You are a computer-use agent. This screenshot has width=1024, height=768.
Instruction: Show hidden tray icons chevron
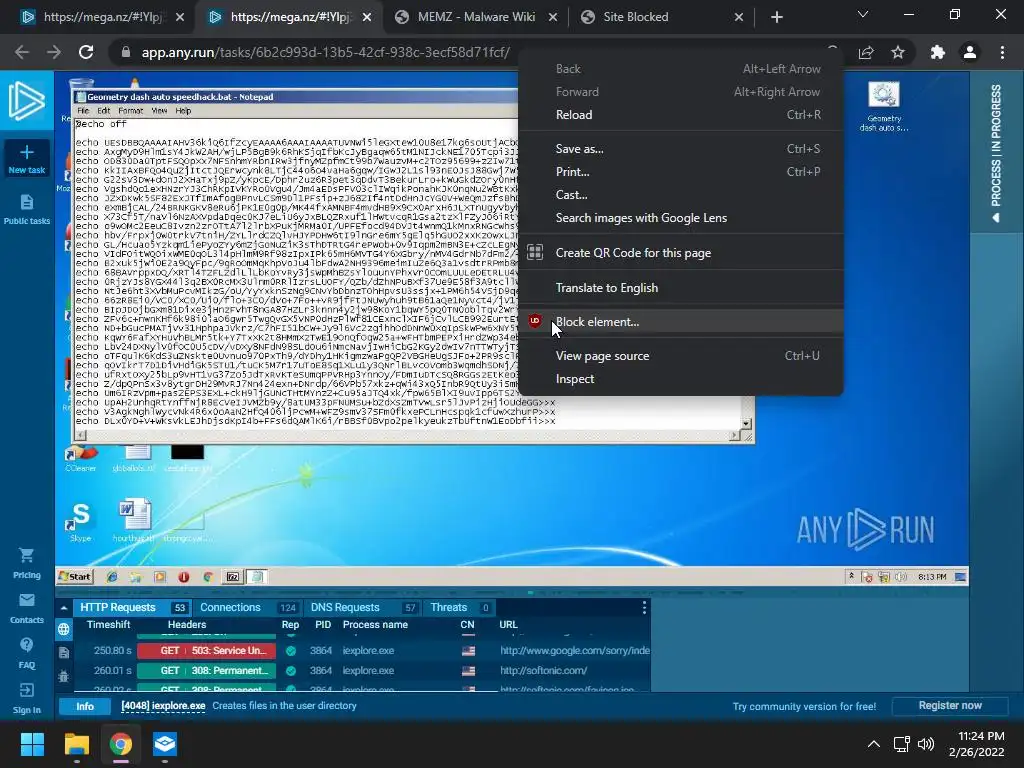[x=873, y=744]
